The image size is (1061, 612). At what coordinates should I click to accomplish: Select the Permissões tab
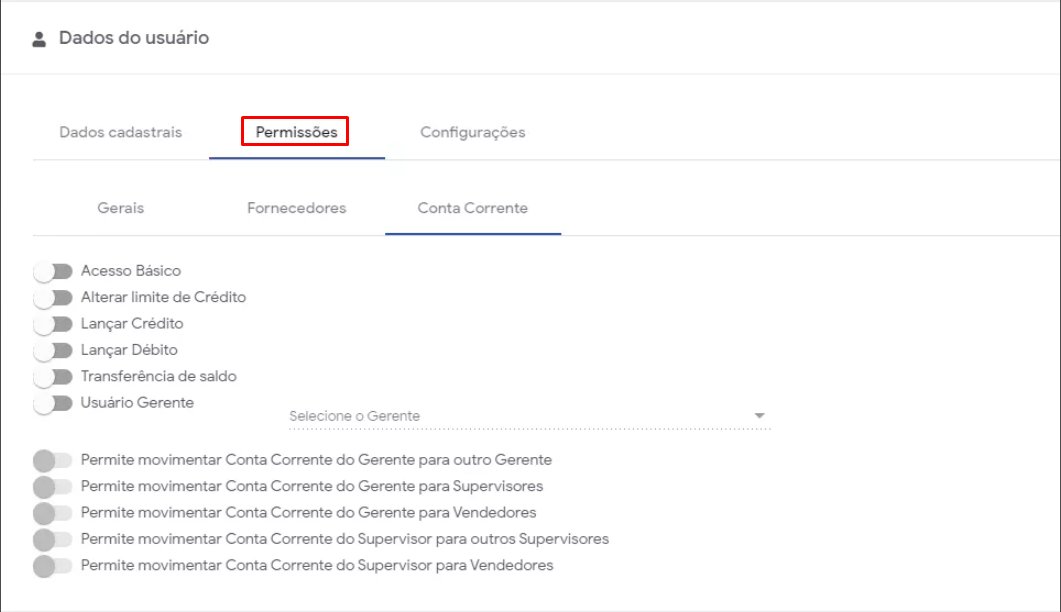point(296,132)
